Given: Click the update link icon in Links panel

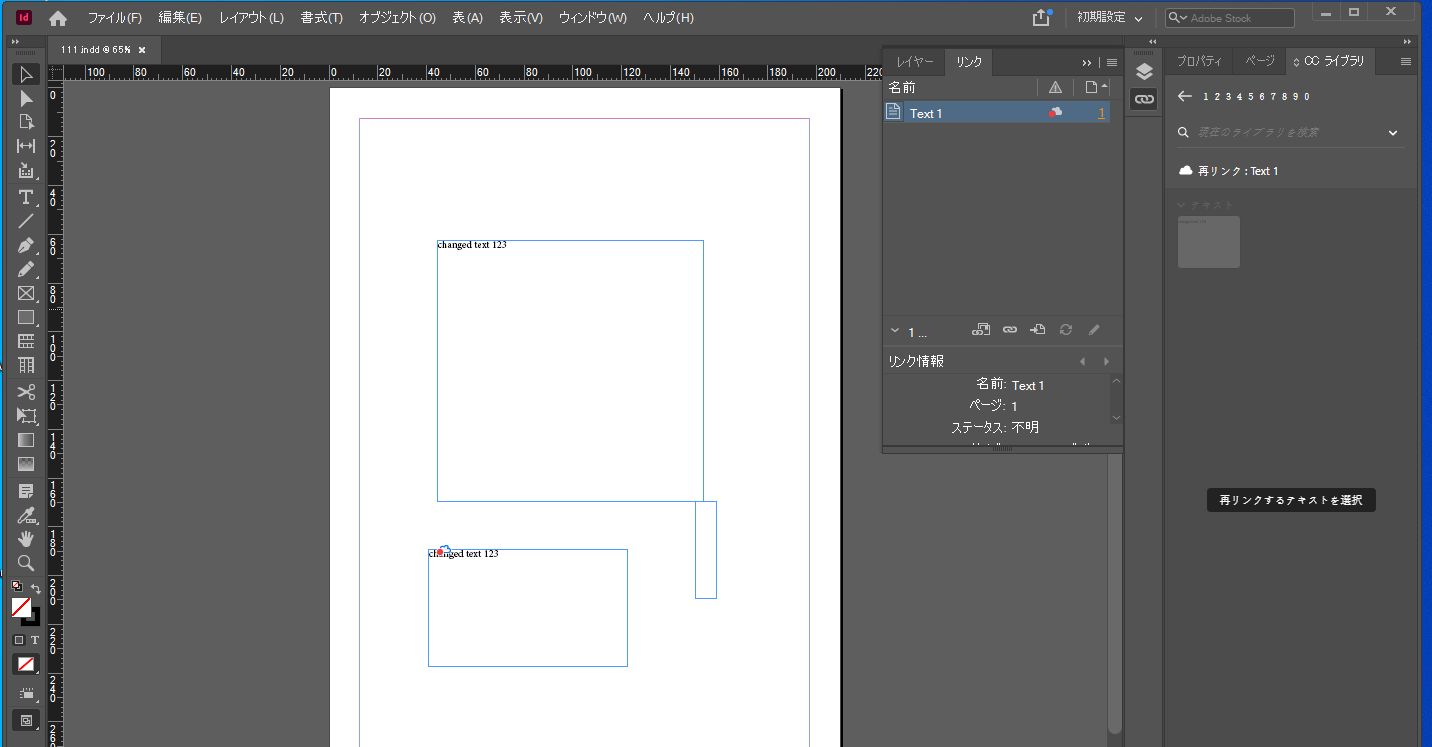Looking at the screenshot, I should coord(1065,330).
